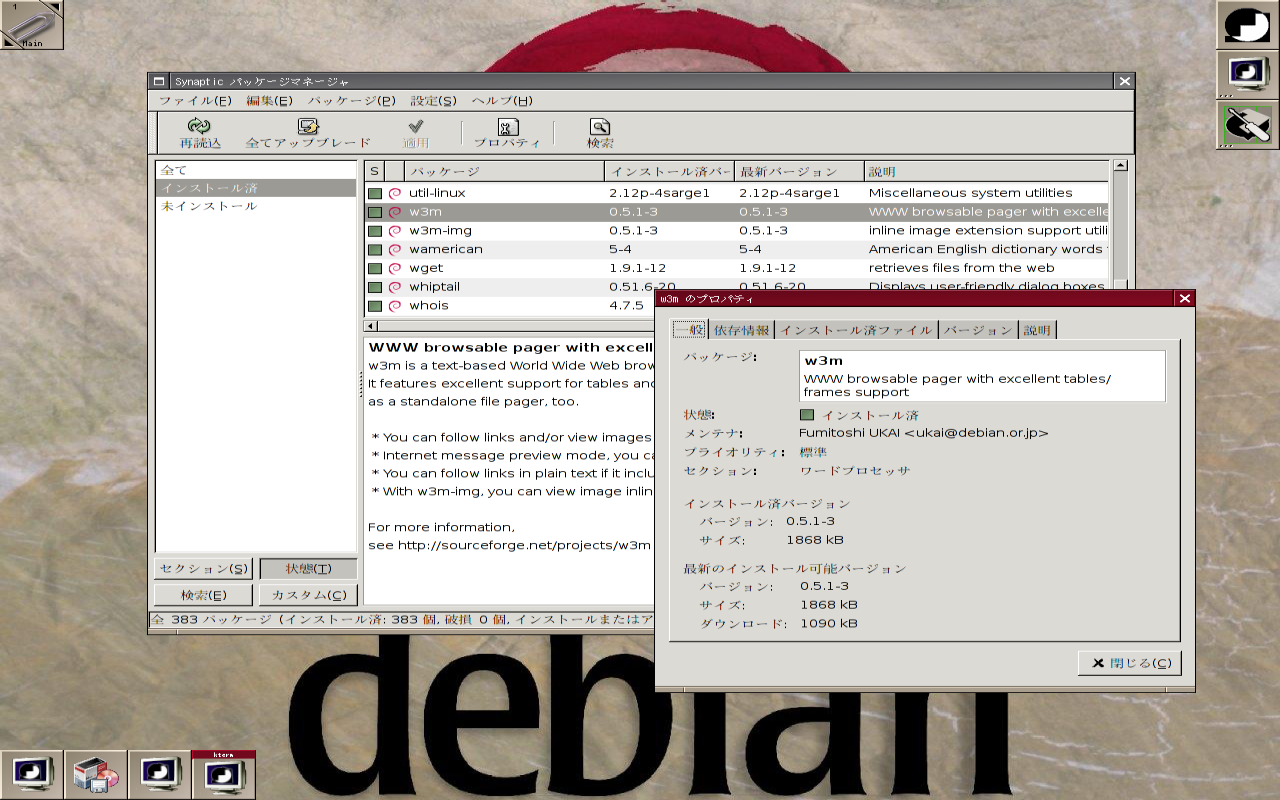Viewport: 1280px width, 800px height.
Task: Toggle status box of whiptail package
Action: coord(375,287)
